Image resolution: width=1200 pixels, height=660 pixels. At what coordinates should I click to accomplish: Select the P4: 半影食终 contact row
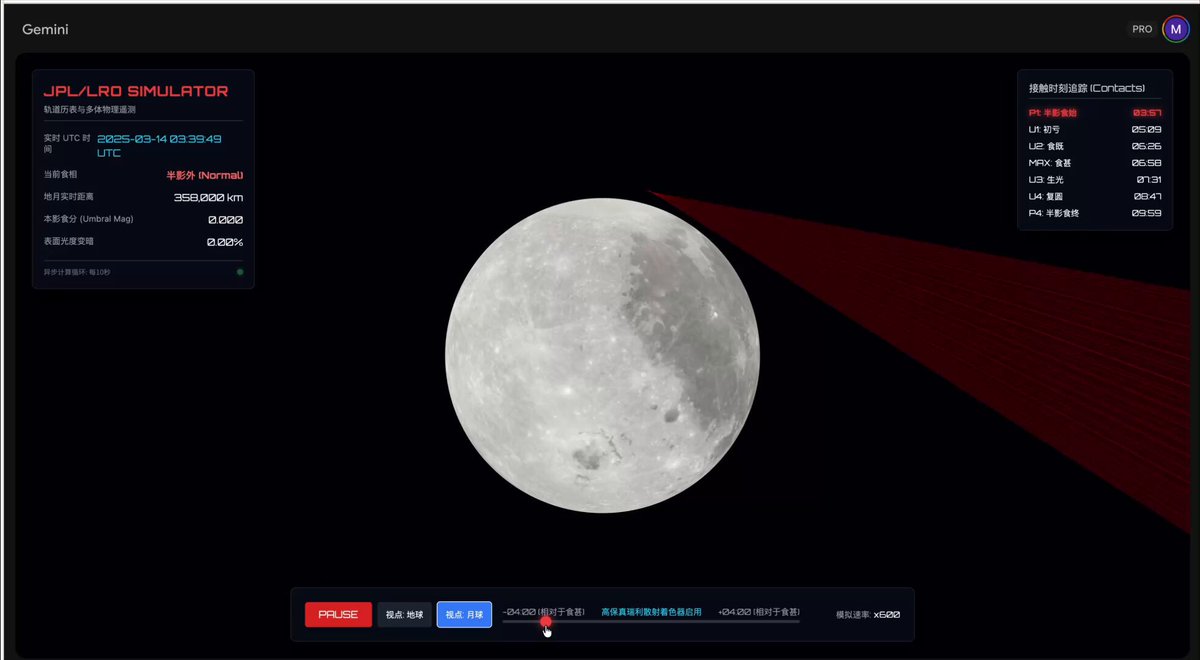[x=1094, y=213]
